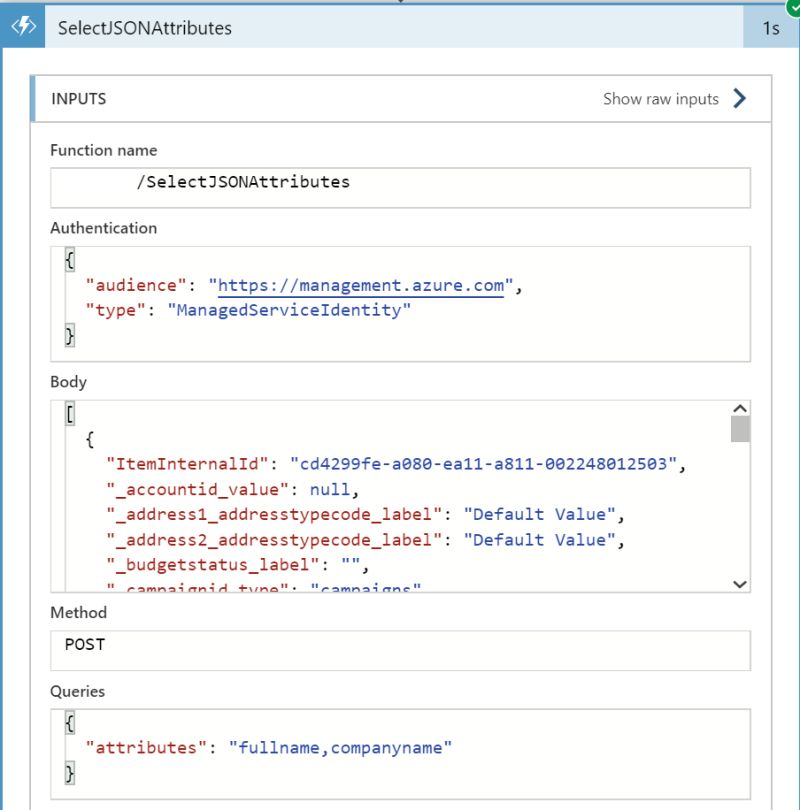Click the Queries attributes value
The height and width of the screenshot is (810, 800).
340,747
